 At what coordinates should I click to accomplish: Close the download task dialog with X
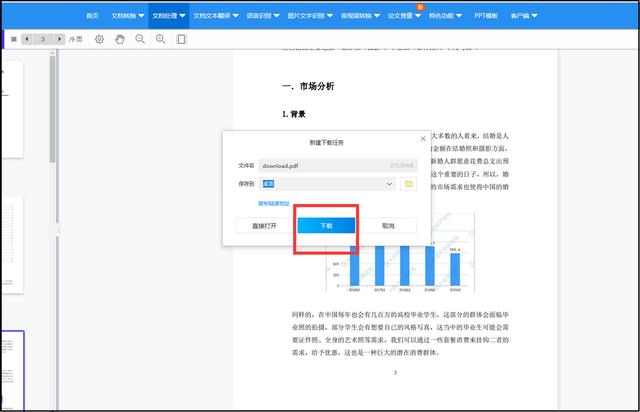click(423, 139)
